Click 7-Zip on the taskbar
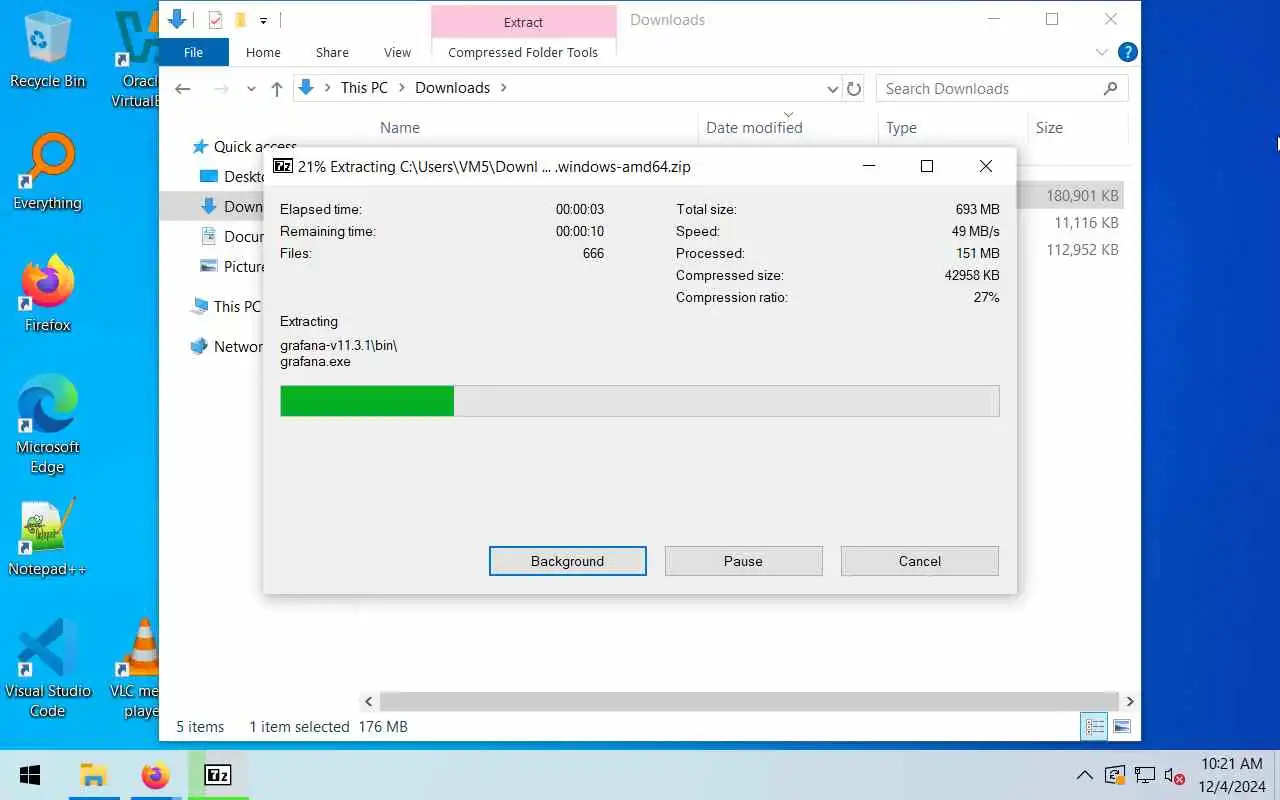Screen dimensions: 1280x800 [x=218, y=775]
